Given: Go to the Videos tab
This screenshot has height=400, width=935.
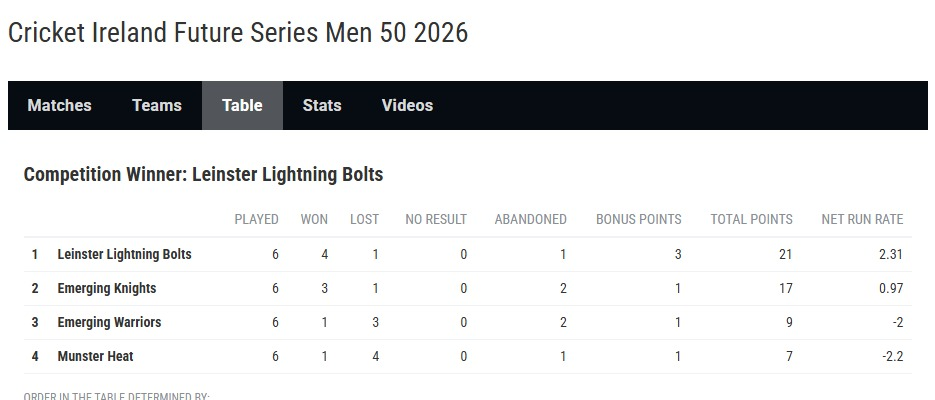Looking at the screenshot, I should click(407, 106).
